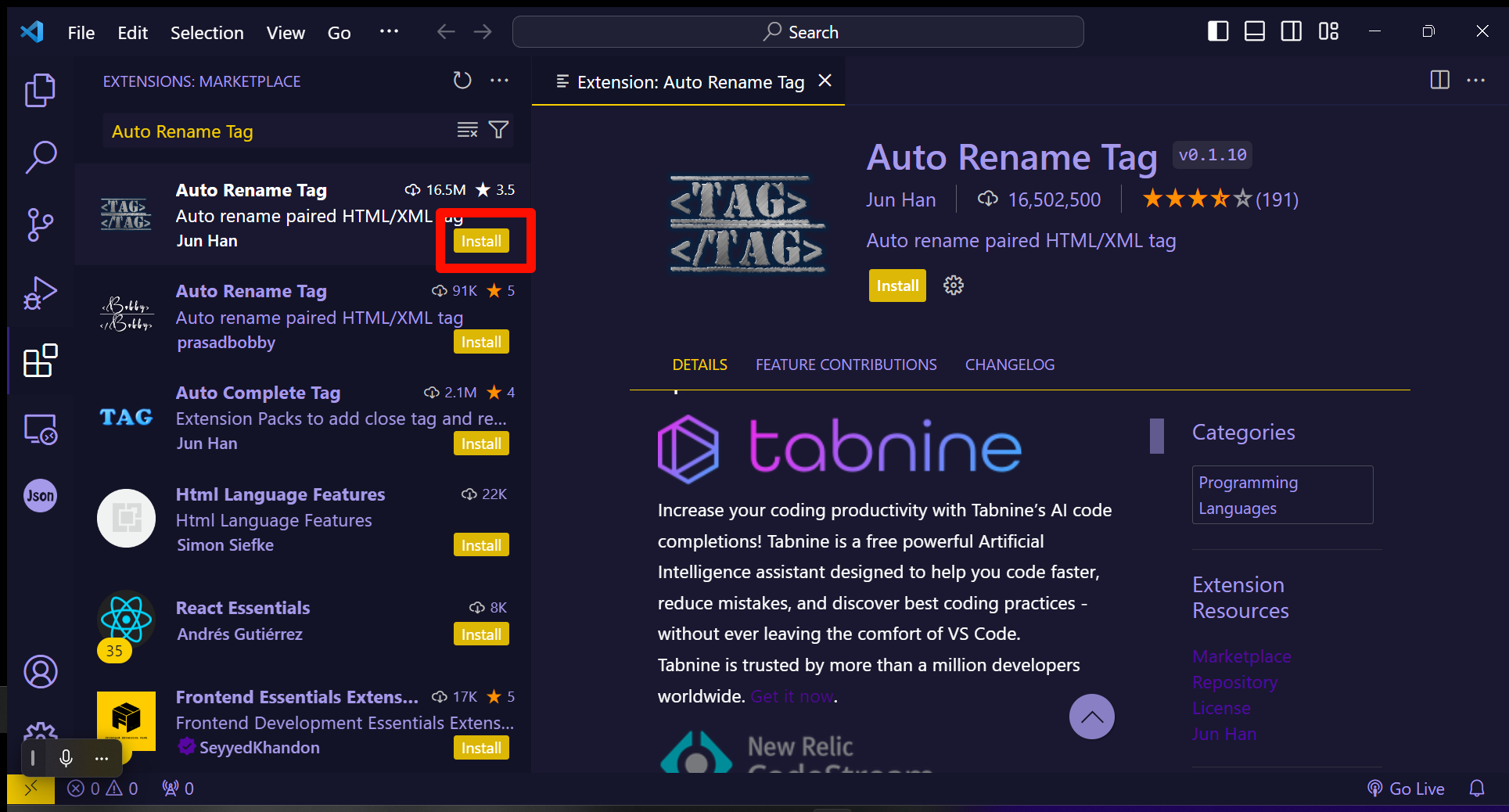The width and height of the screenshot is (1509, 812).
Task: Open the Search view icon
Action: point(40,157)
